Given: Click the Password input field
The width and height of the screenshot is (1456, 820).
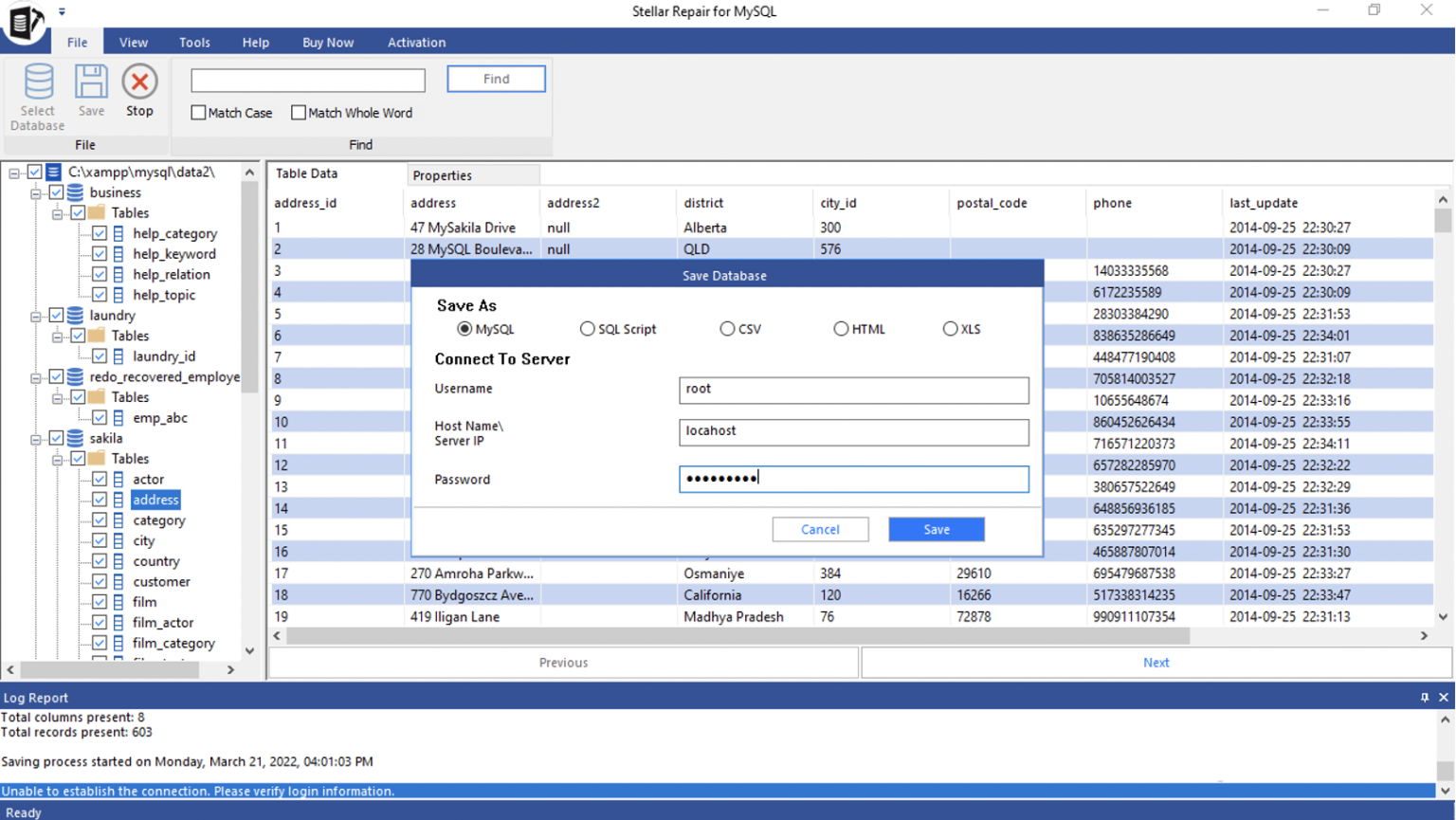Looking at the screenshot, I should click(852, 479).
